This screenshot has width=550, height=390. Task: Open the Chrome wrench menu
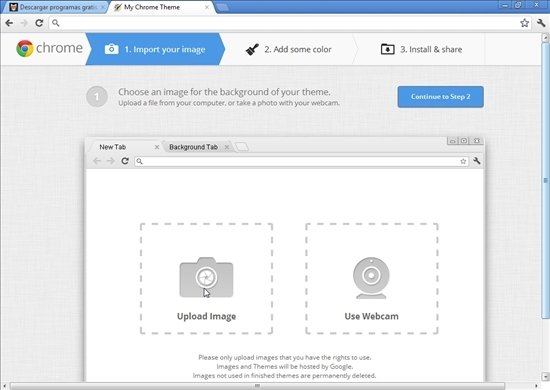541,23
